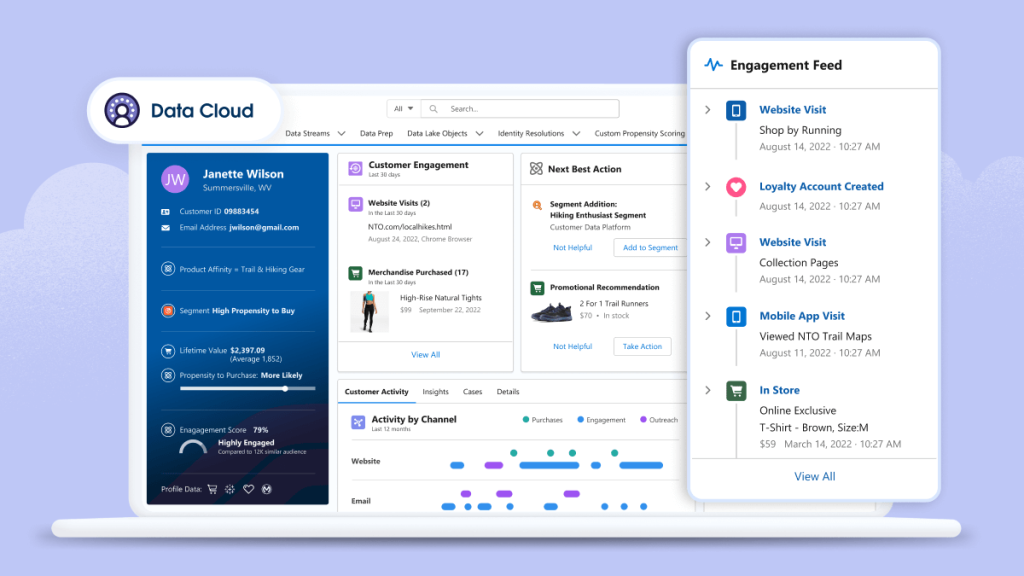This screenshot has width=1024, height=576.
Task: Click the Data Cloud logo icon
Action: (123, 111)
